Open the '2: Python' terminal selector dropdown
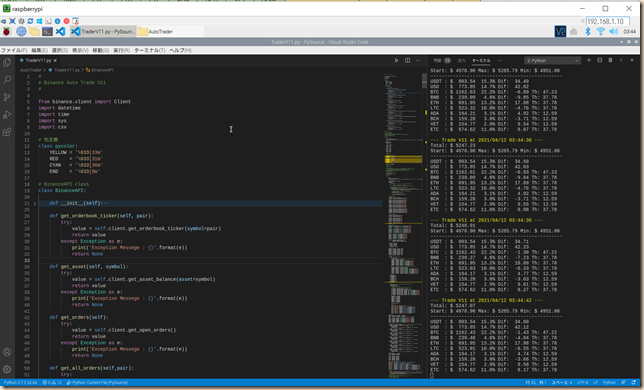Viewport: 644px width, 390px height. pyautogui.click(x=552, y=60)
